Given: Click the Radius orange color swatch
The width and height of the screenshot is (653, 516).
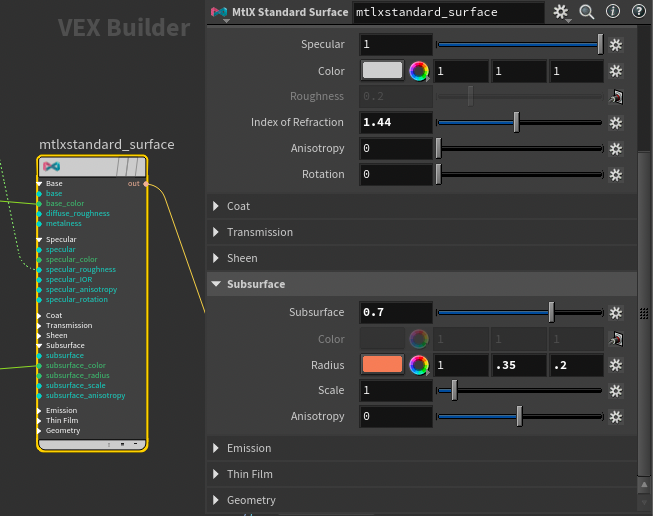Looking at the screenshot, I should (x=382, y=364).
